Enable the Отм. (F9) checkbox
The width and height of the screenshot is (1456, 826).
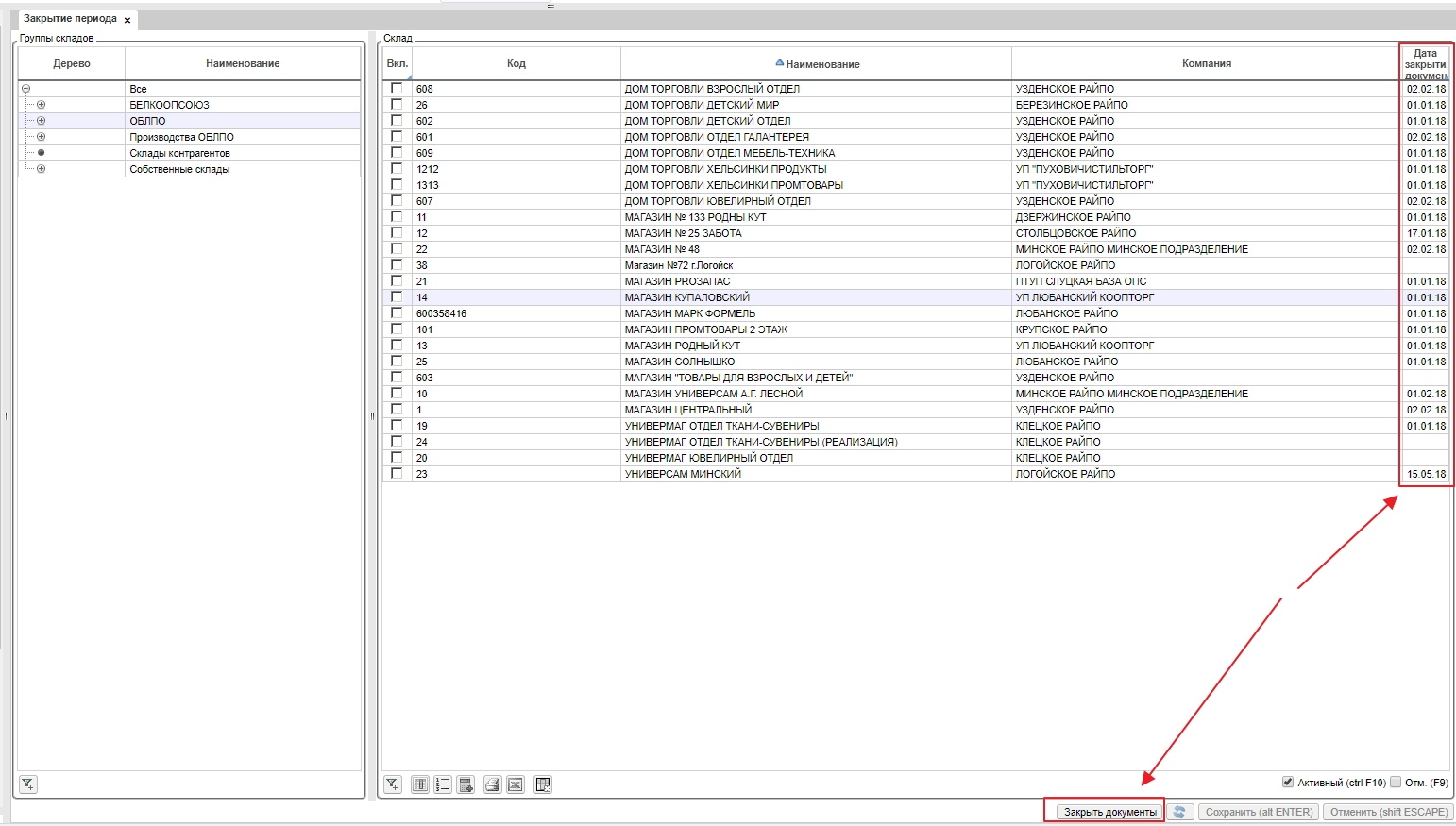pyautogui.click(x=1396, y=782)
